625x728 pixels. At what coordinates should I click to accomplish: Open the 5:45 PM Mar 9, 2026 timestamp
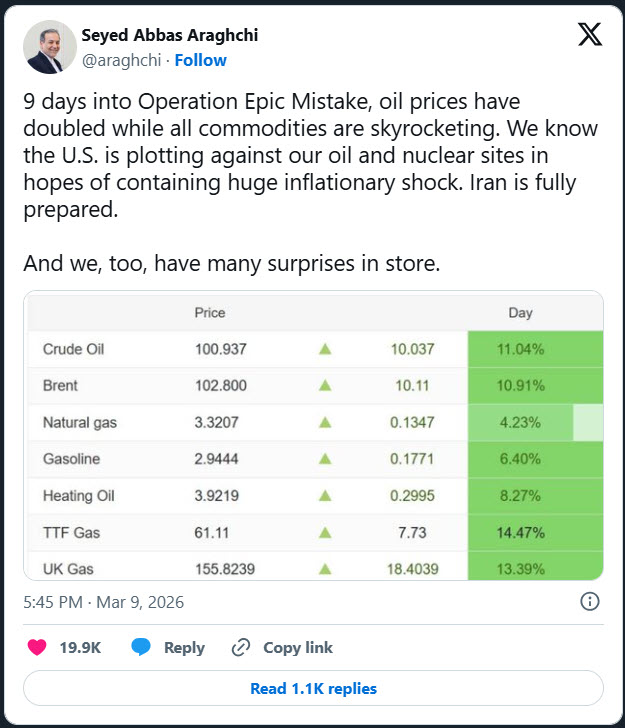coord(103,602)
